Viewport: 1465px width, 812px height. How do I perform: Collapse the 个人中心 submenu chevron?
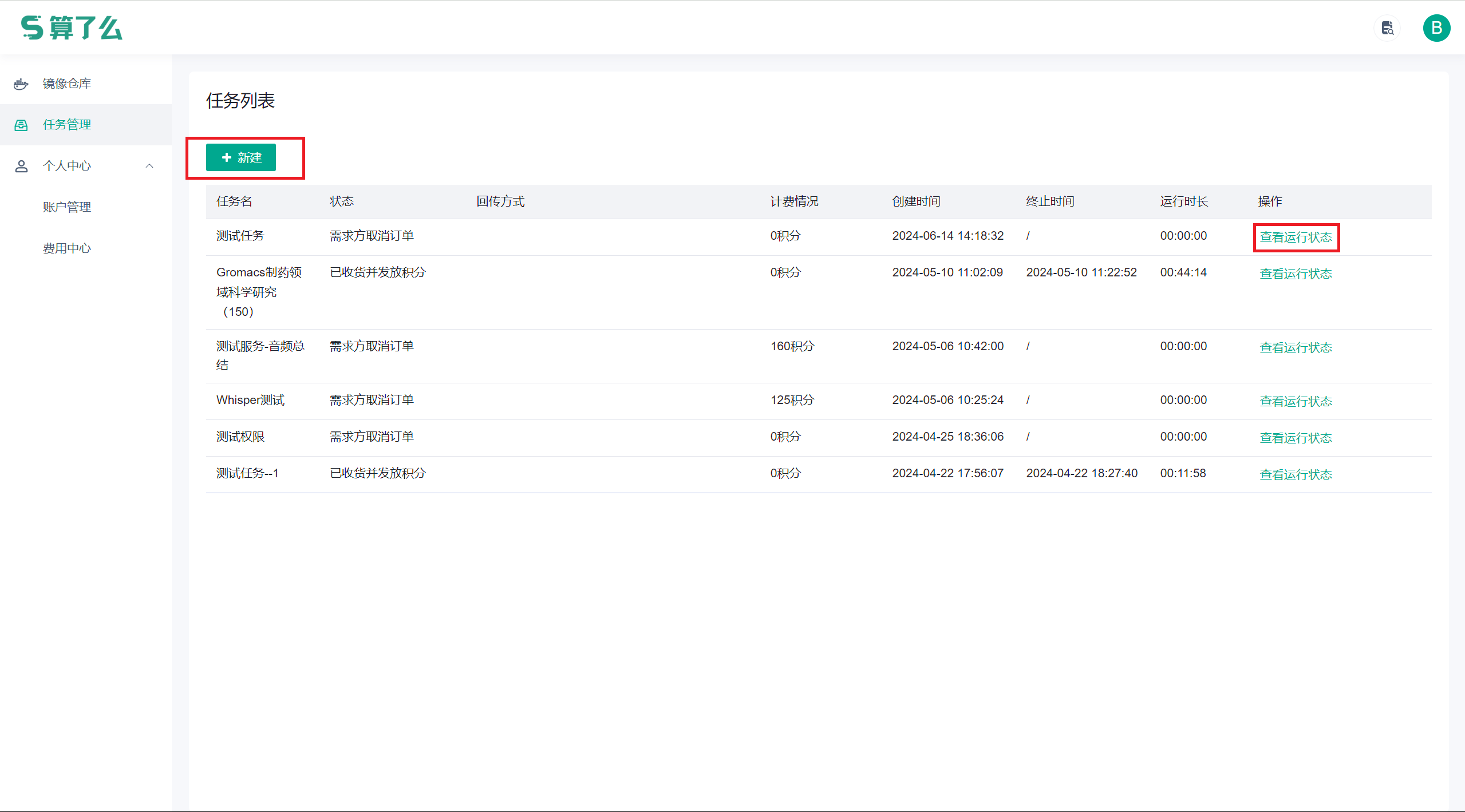[149, 166]
